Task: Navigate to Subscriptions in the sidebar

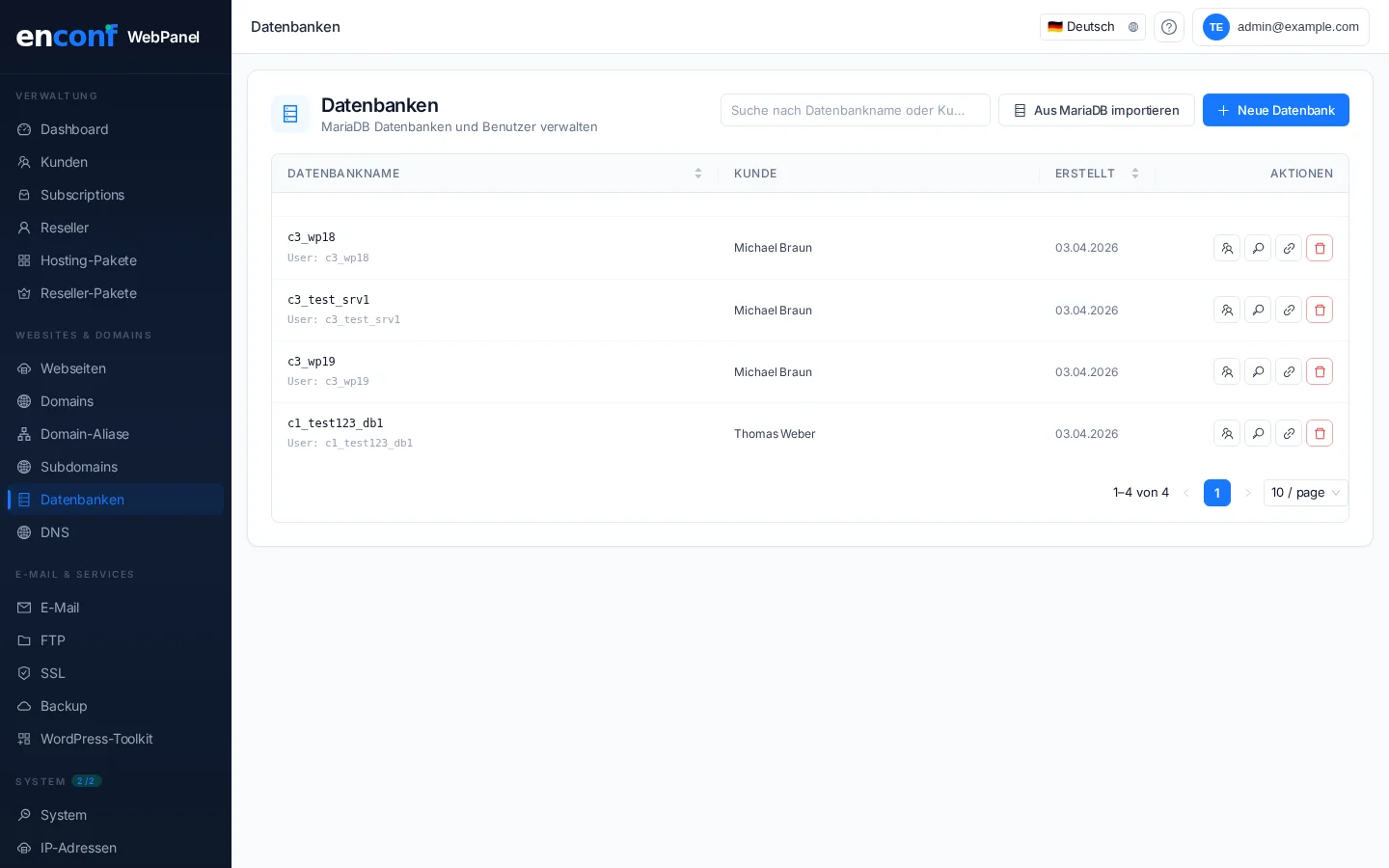Action: click(x=82, y=195)
